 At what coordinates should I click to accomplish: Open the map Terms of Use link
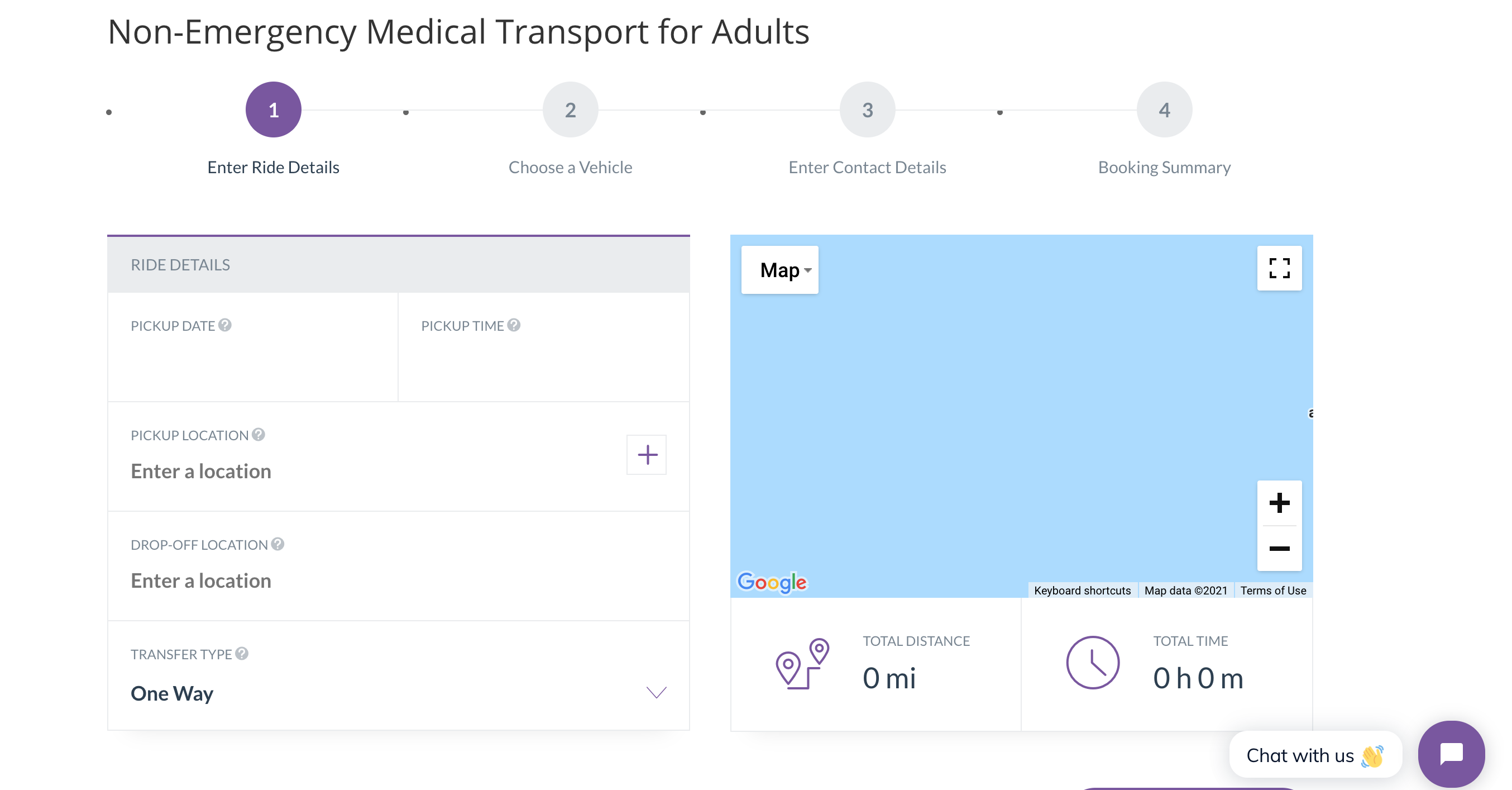click(1273, 591)
